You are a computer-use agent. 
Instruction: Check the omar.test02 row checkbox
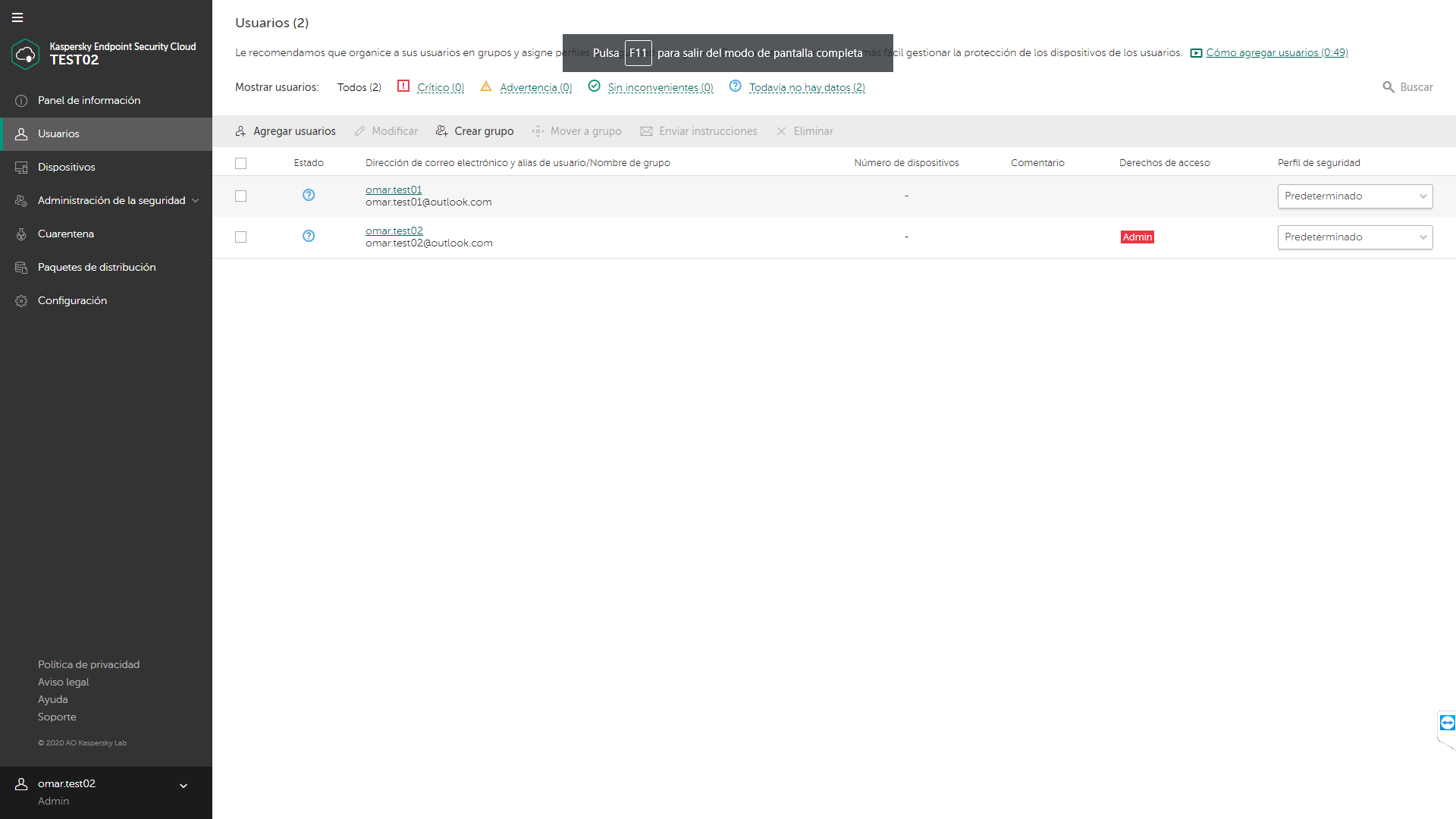click(241, 237)
